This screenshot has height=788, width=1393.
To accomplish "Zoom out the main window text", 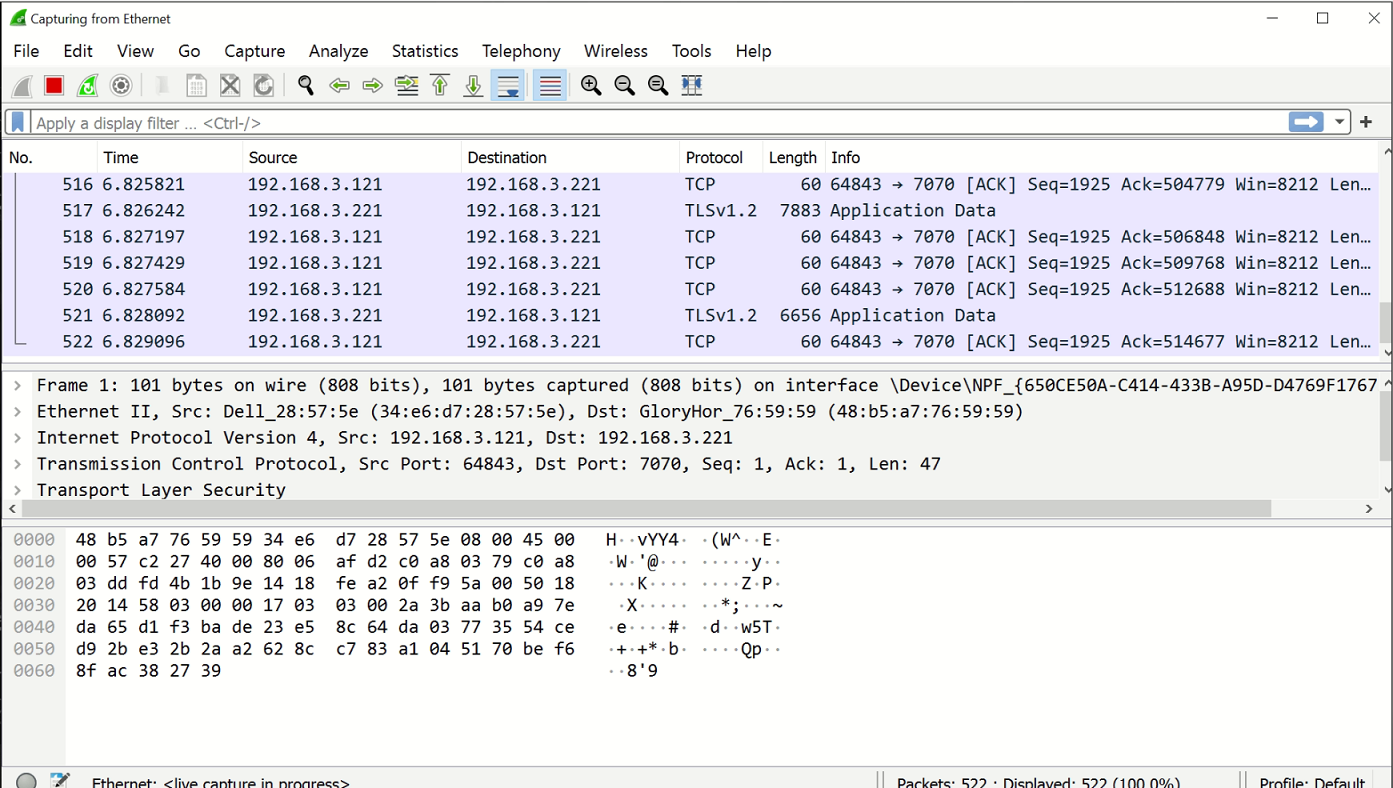I will 625,86.
